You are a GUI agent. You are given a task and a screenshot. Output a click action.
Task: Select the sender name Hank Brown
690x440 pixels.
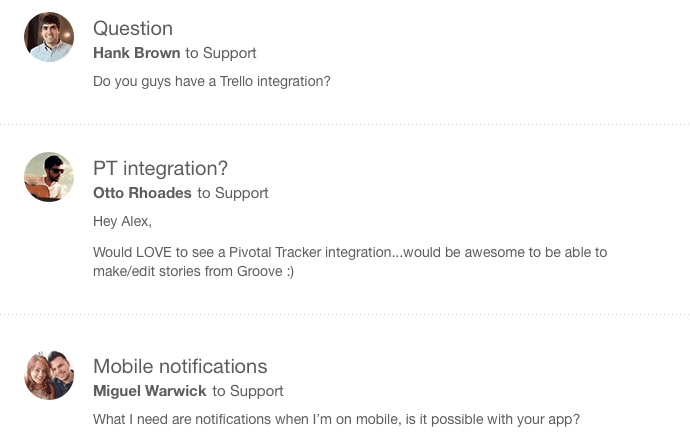[137, 53]
